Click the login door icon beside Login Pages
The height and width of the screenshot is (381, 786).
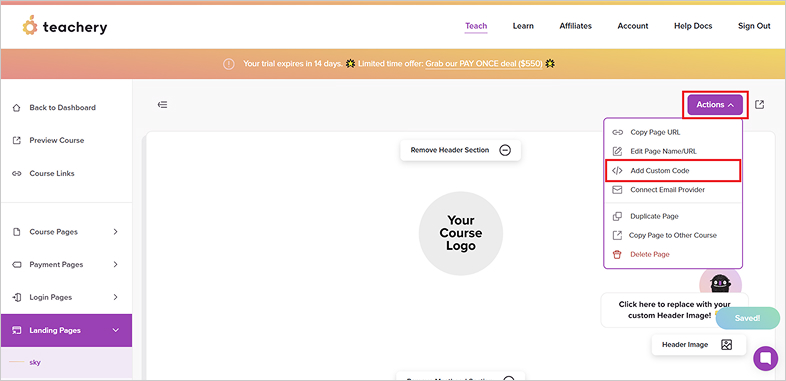(17, 297)
